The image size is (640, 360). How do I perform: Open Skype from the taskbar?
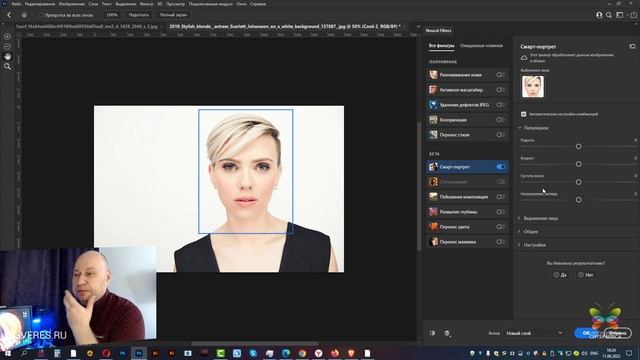click(253, 353)
